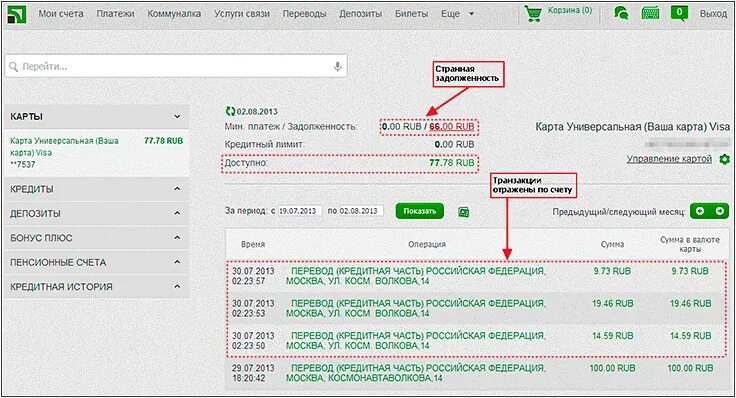The image size is (736, 398).
Task: Click the 9.73 RUB amount in Сумма column
Action: tap(612, 271)
